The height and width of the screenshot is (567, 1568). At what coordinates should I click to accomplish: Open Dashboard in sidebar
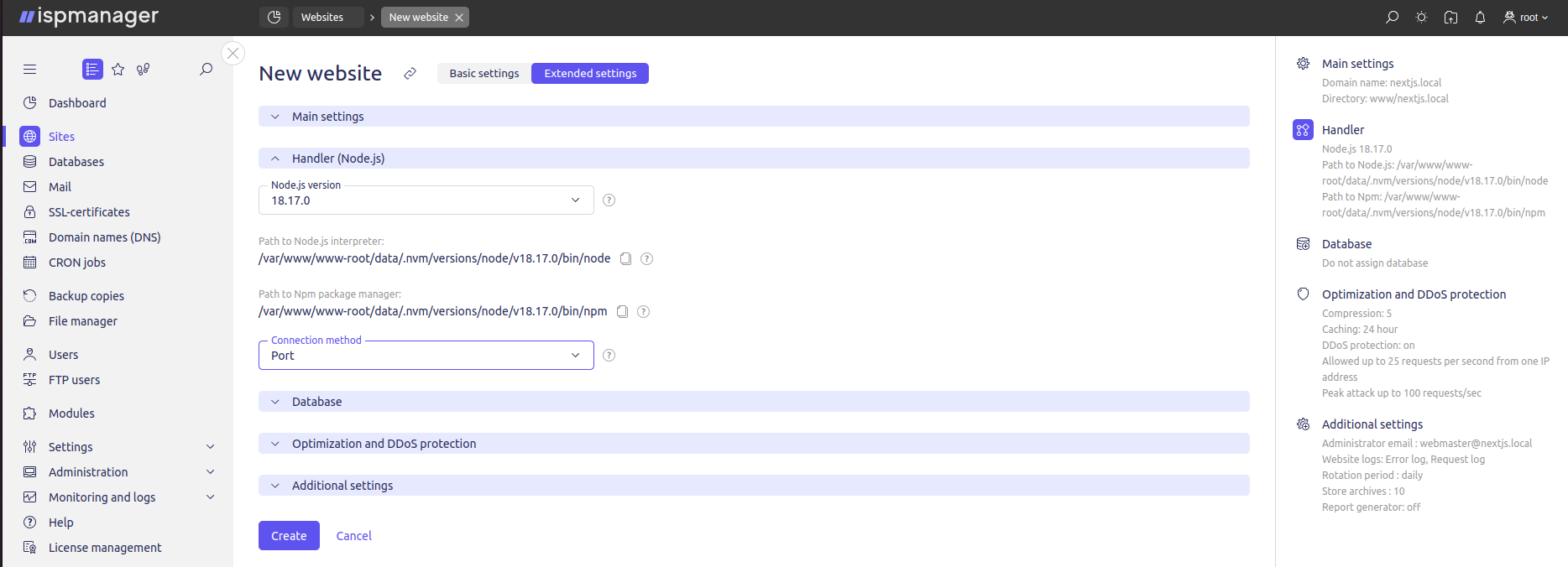click(x=77, y=103)
